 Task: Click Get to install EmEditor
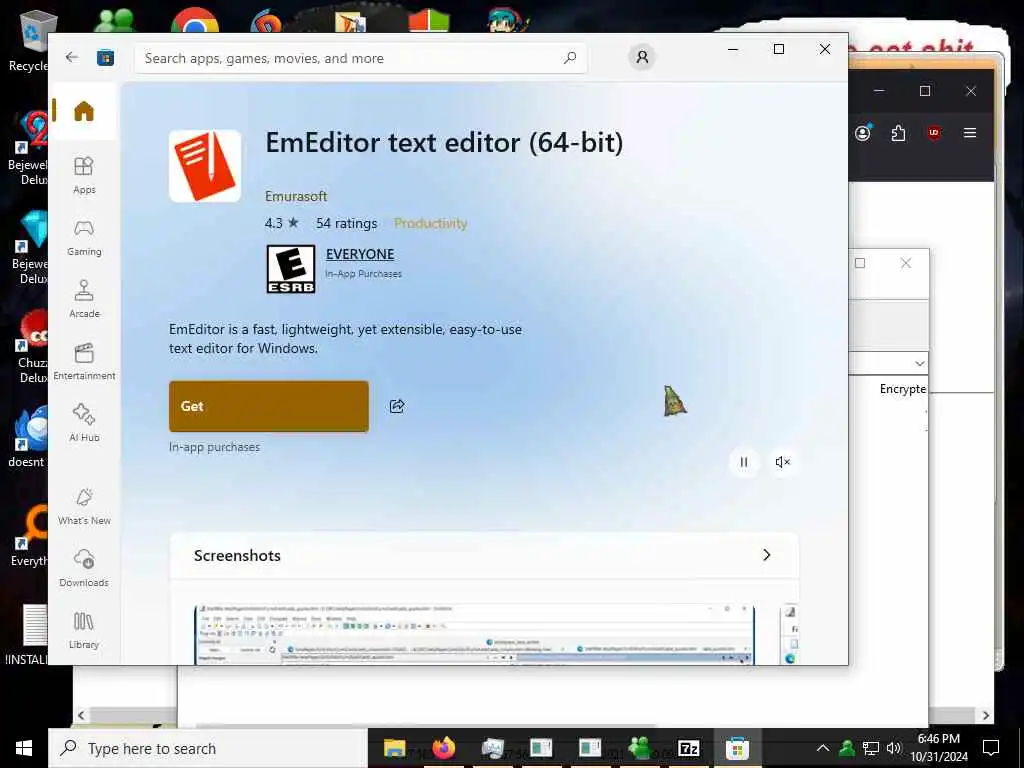[x=269, y=406]
